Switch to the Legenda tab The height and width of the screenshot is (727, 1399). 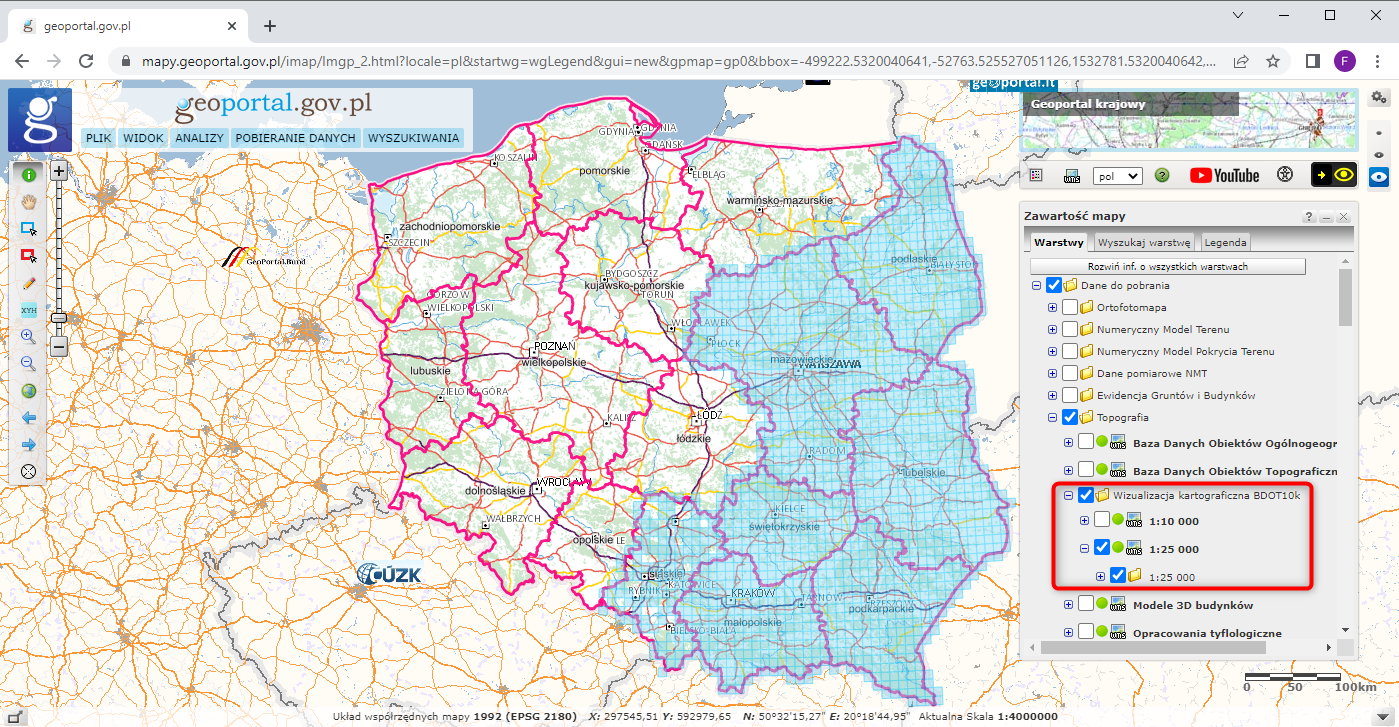click(x=1224, y=241)
